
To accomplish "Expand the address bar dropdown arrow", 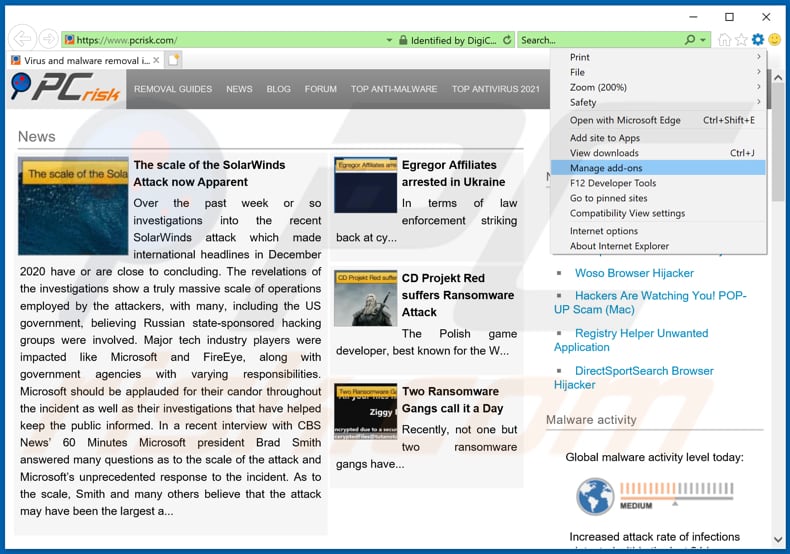I will 389,40.
